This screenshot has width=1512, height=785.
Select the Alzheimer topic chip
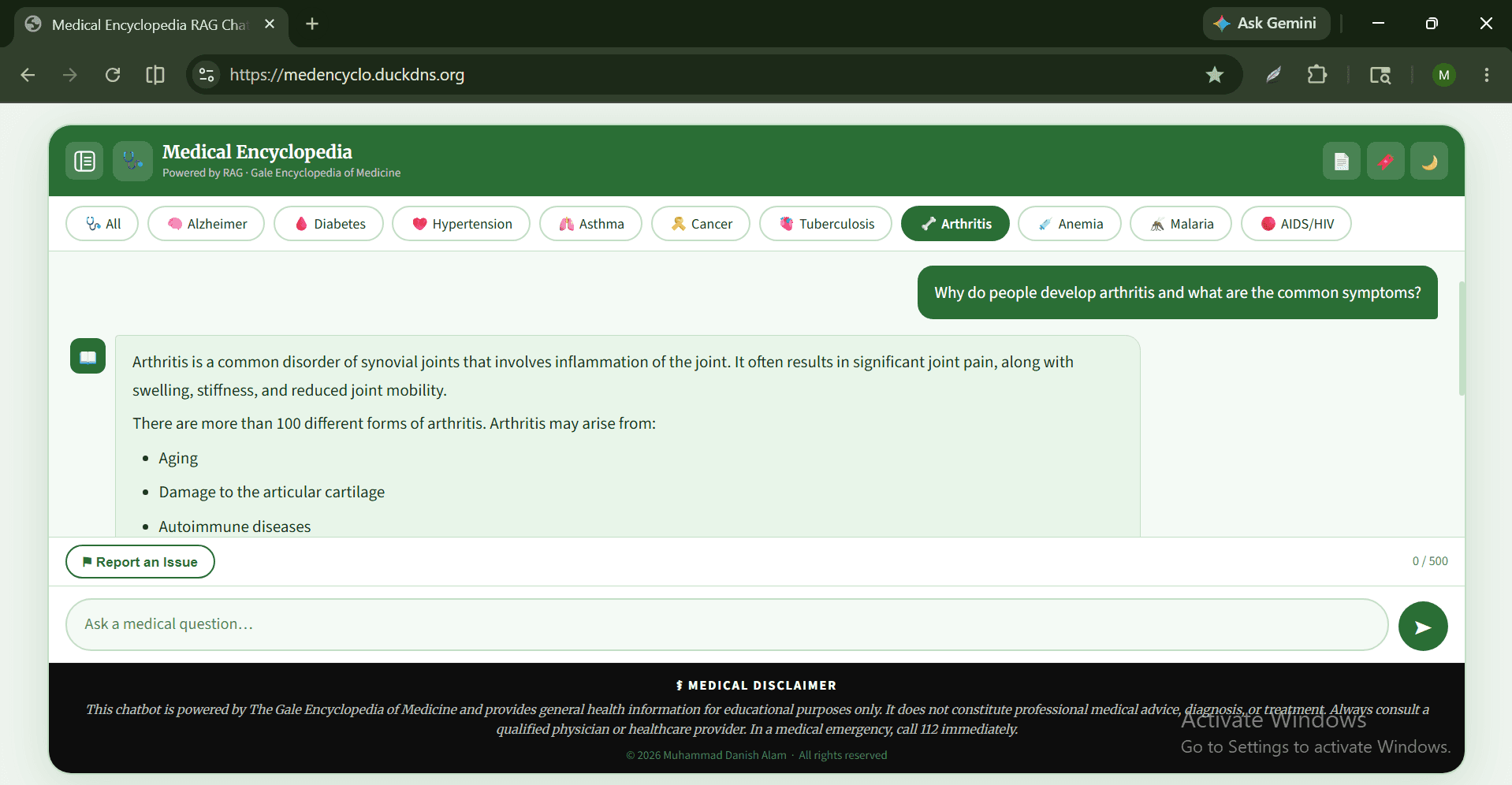click(207, 224)
